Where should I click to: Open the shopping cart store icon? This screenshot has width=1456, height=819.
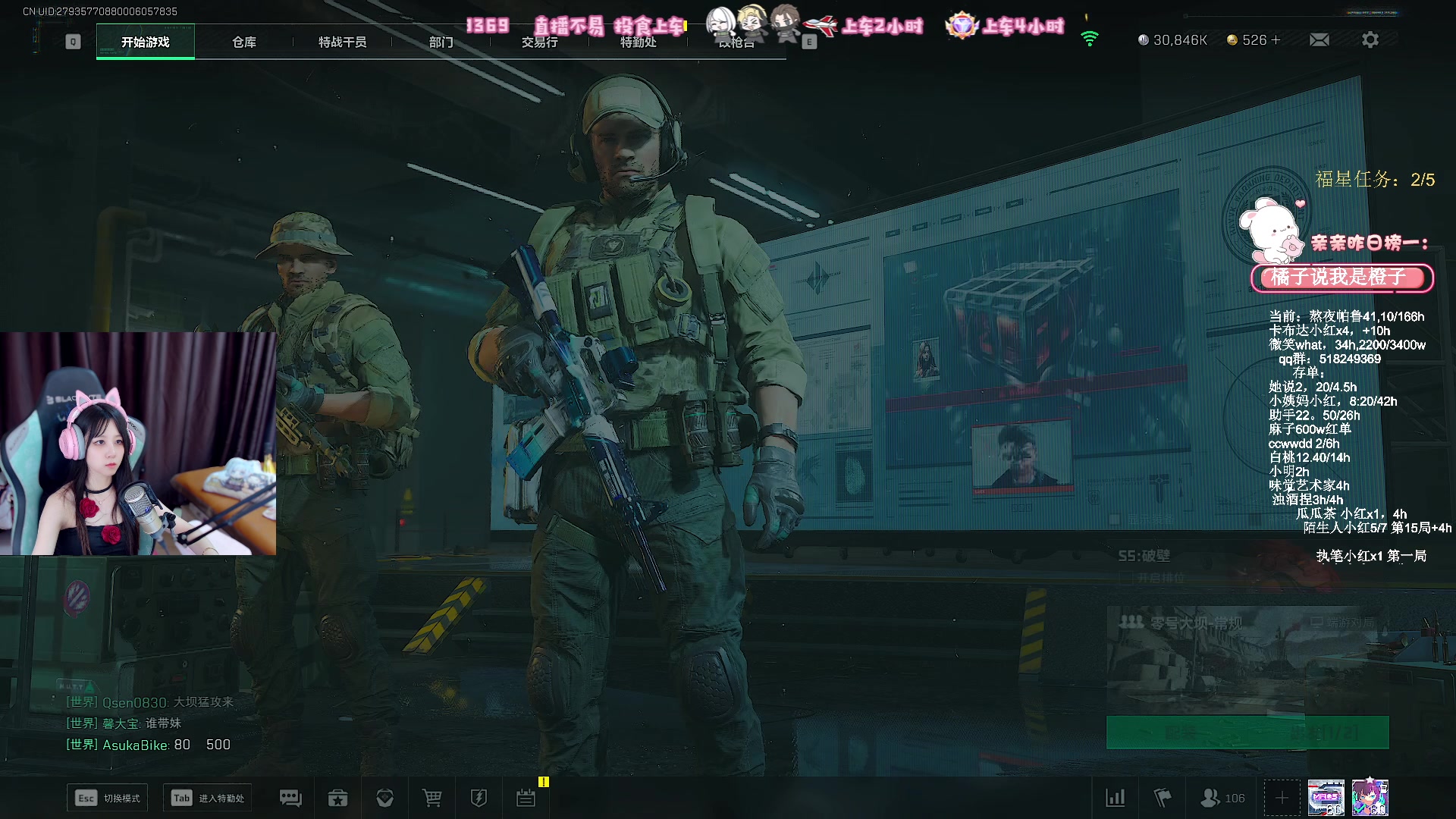tap(431, 798)
